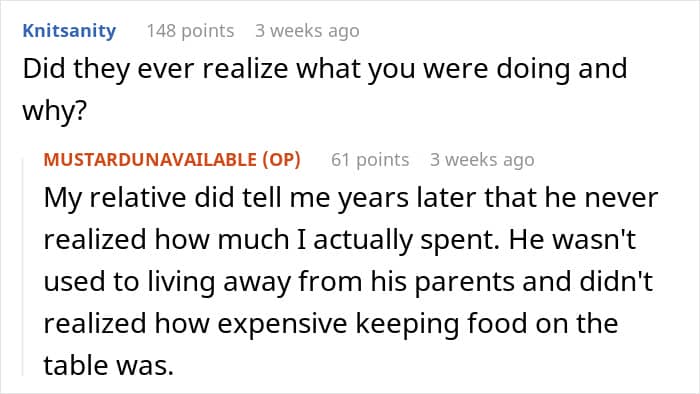Click the phrase "how much I actually spent"
The width and height of the screenshot is (700, 394).
(x=326, y=240)
